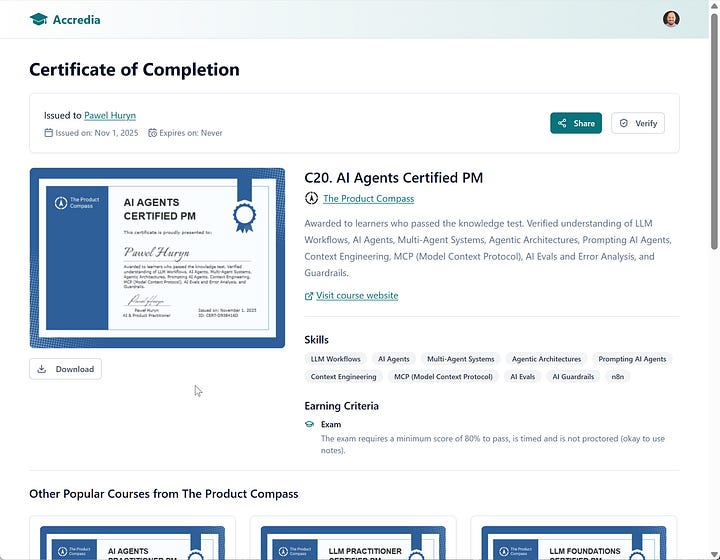Click the scrollbar down arrow

714,554
